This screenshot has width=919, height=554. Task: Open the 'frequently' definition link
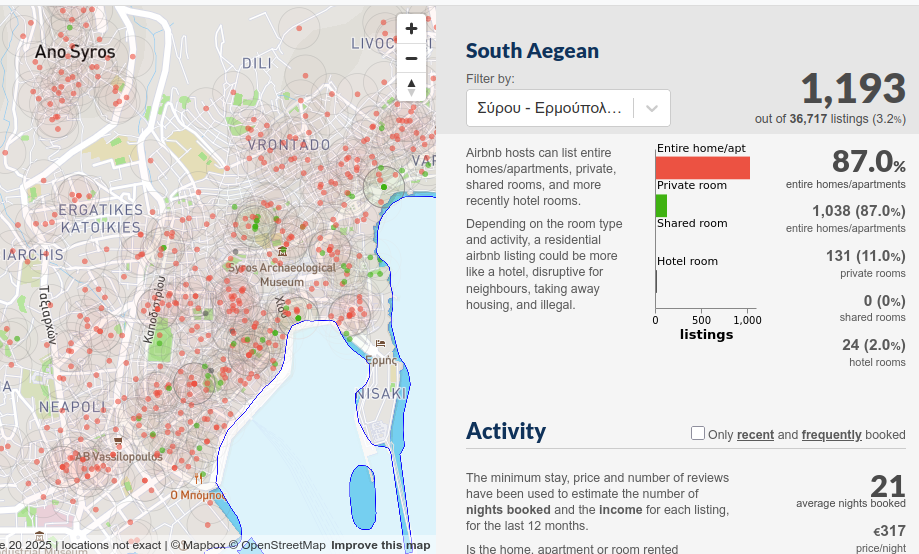(831, 435)
